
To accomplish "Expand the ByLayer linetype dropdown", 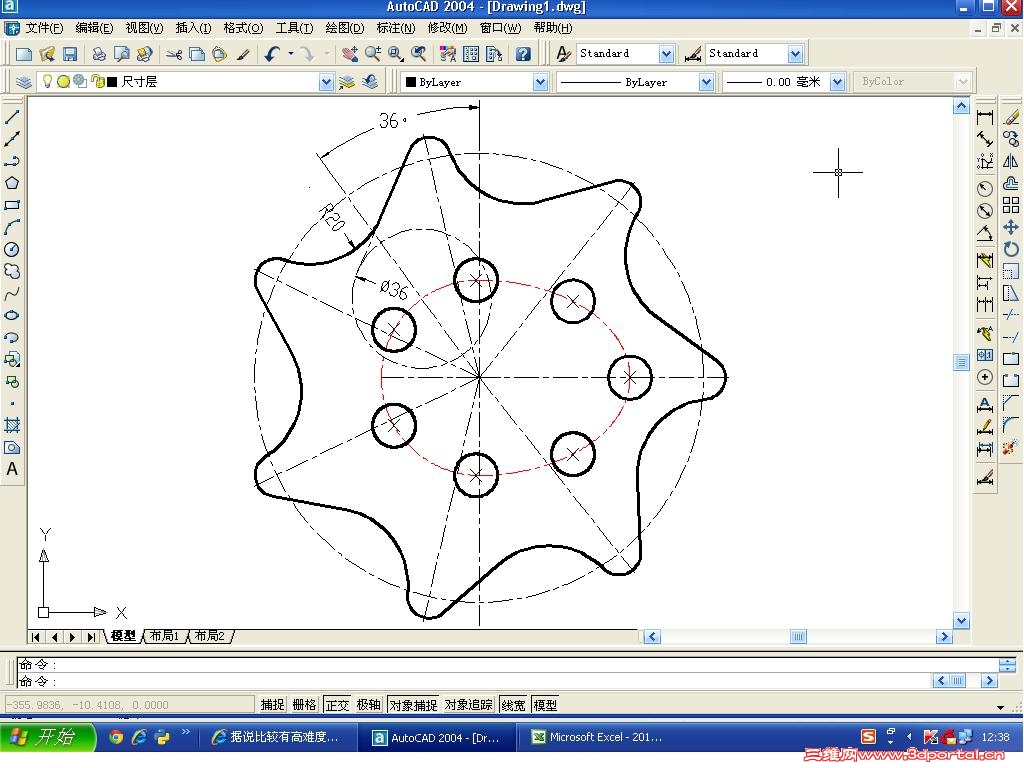I will [x=706, y=82].
